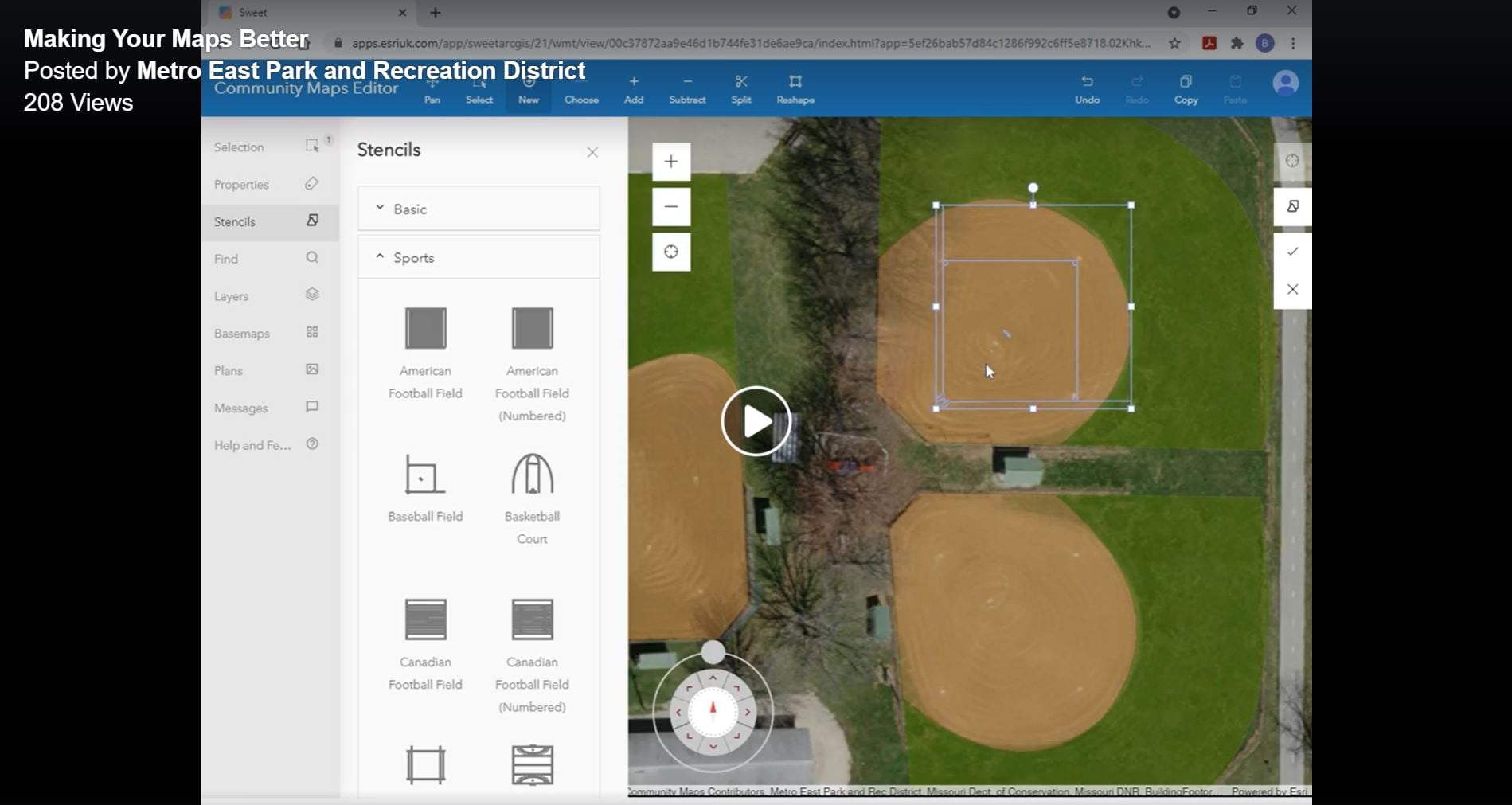The image size is (1512, 805).
Task: Pick the Basketball Court stencil
Action: [x=532, y=499]
